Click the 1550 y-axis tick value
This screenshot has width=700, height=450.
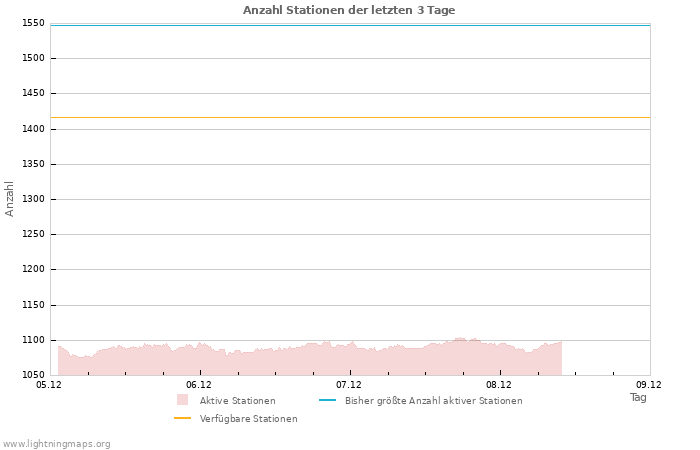click(x=33, y=23)
